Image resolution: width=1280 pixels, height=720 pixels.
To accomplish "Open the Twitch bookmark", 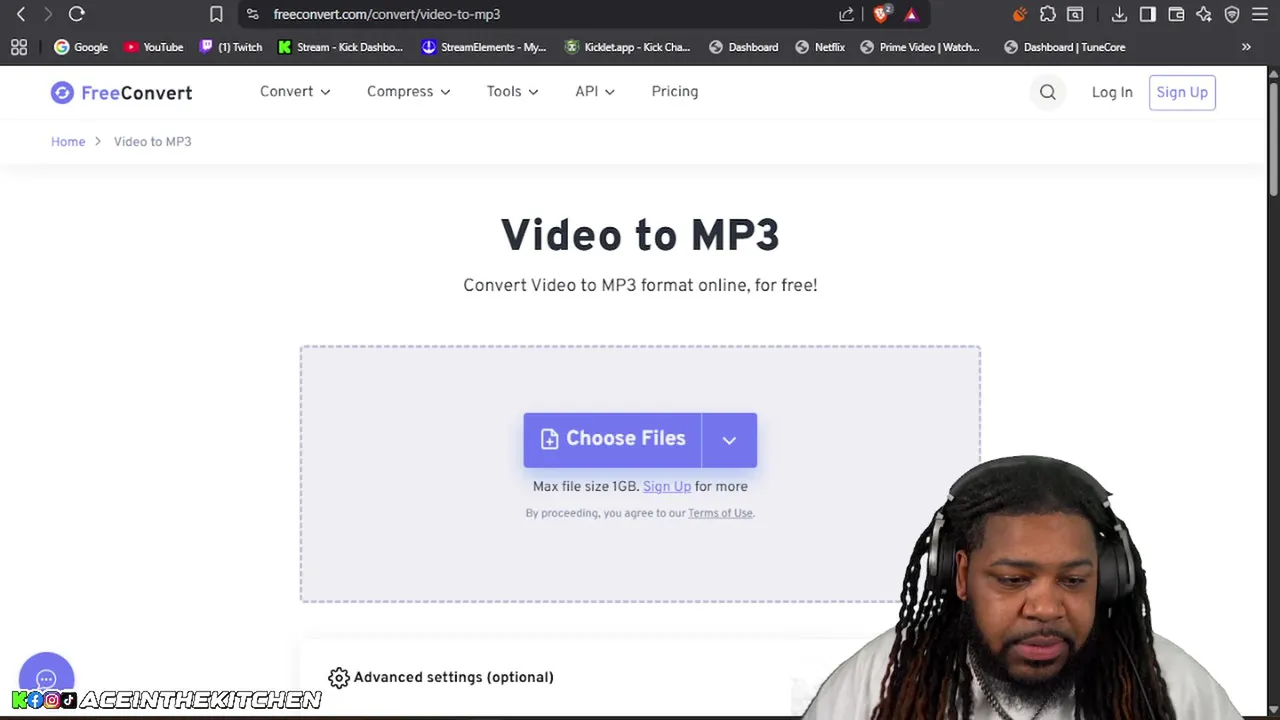I will coord(231,47).
